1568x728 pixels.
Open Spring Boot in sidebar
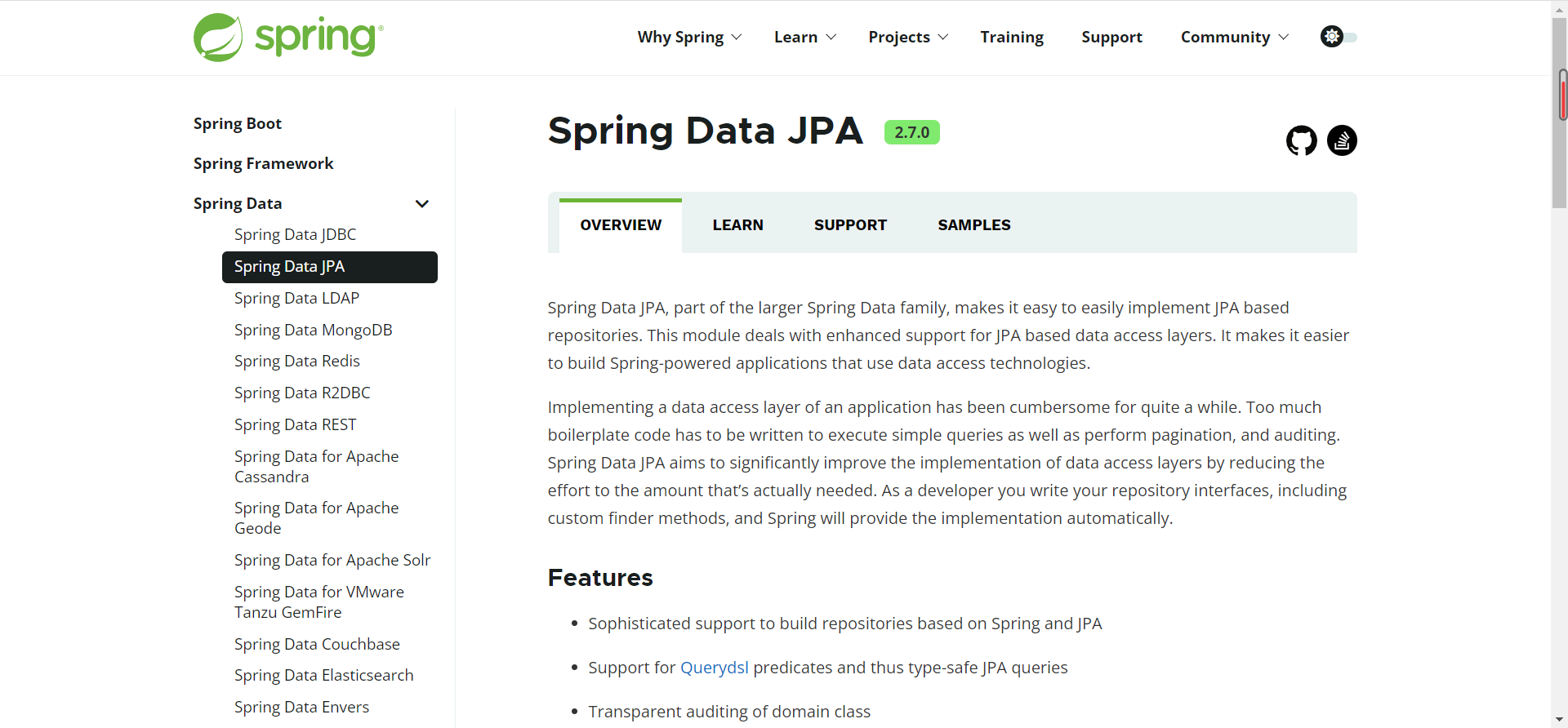[x=237, y=123]
